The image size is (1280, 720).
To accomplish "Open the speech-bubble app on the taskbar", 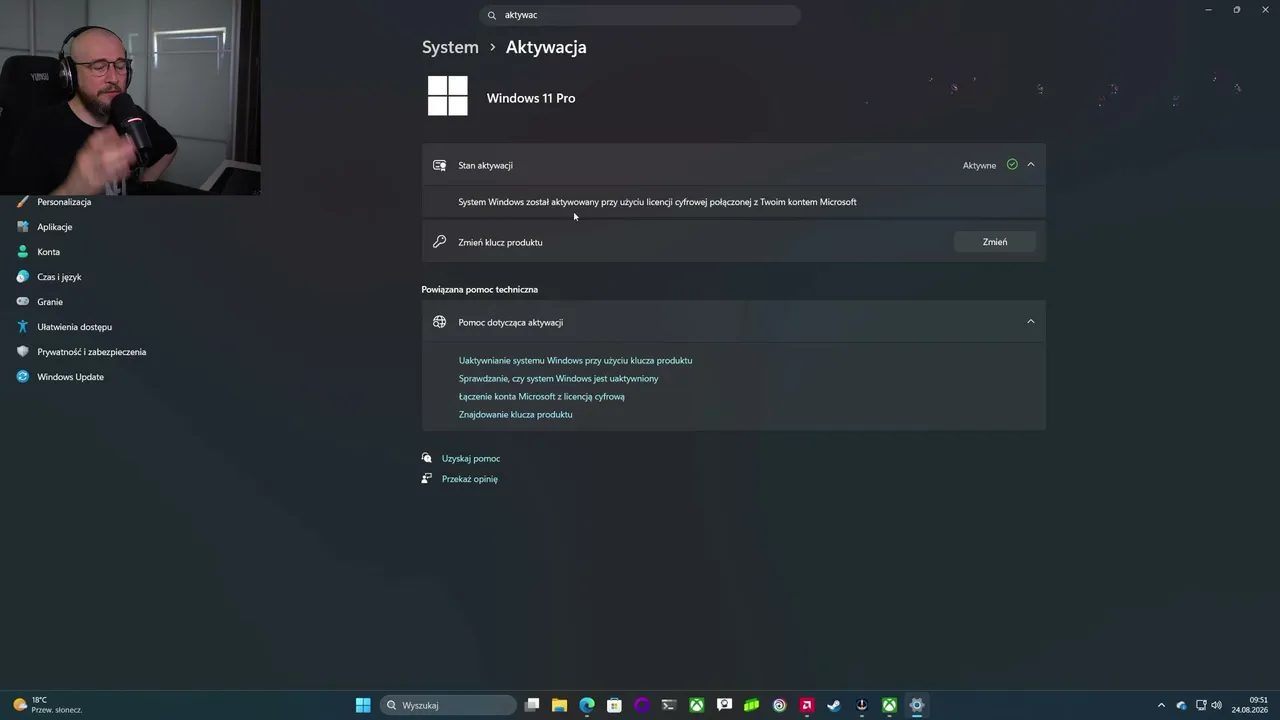I will click(724, 705).
